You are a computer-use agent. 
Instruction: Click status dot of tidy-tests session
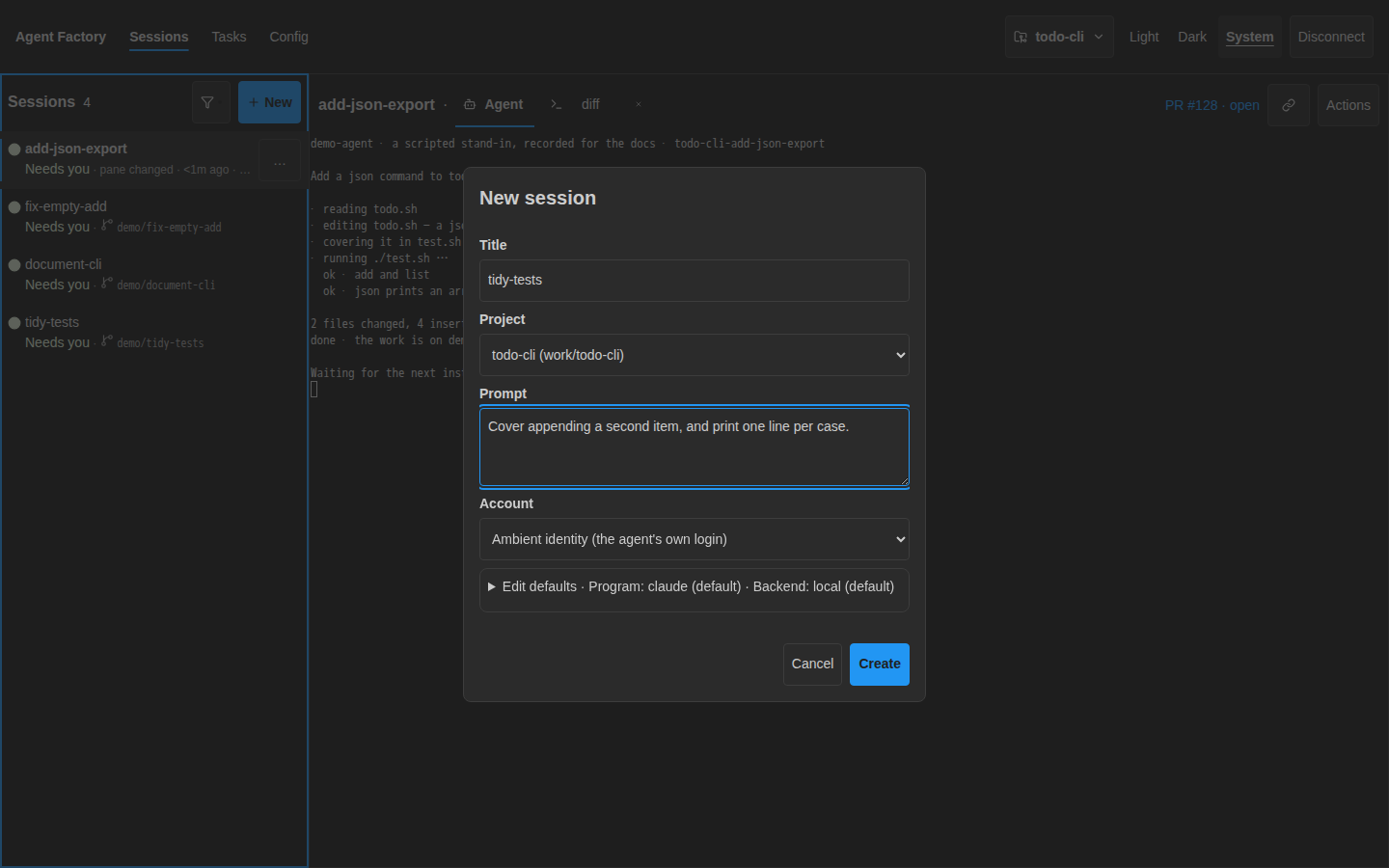tap(14, 323)
